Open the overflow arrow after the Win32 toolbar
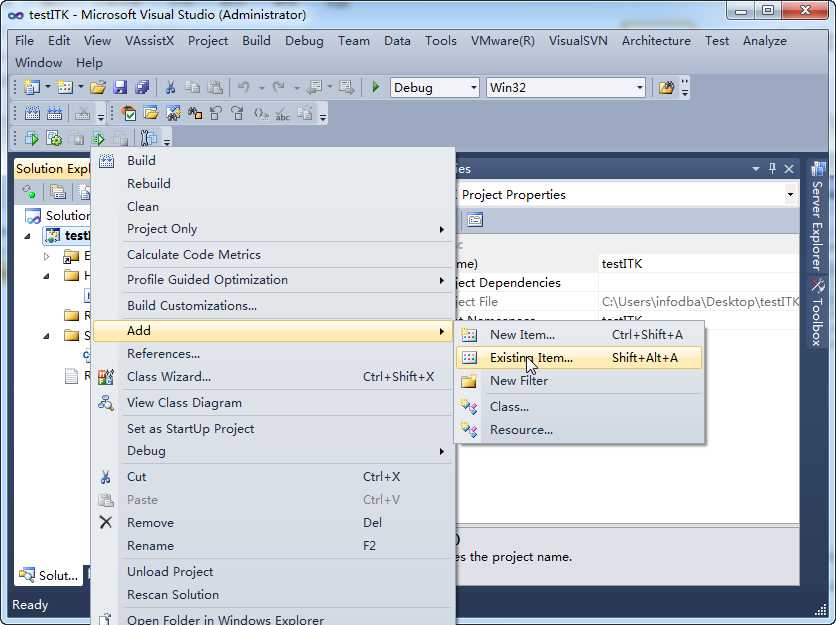This screenshot has width=836, height=625. (x=685, y=87)
